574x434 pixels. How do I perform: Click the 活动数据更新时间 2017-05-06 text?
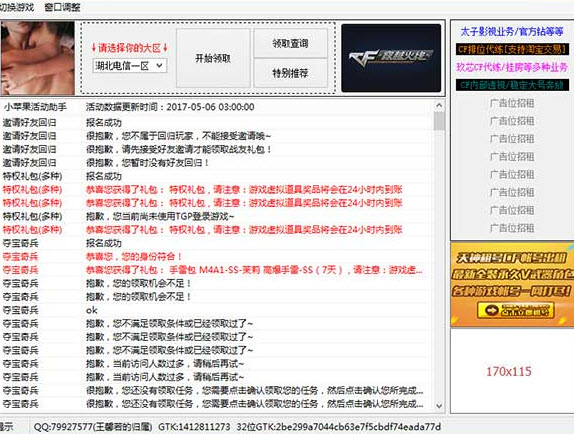coord(170,107)
